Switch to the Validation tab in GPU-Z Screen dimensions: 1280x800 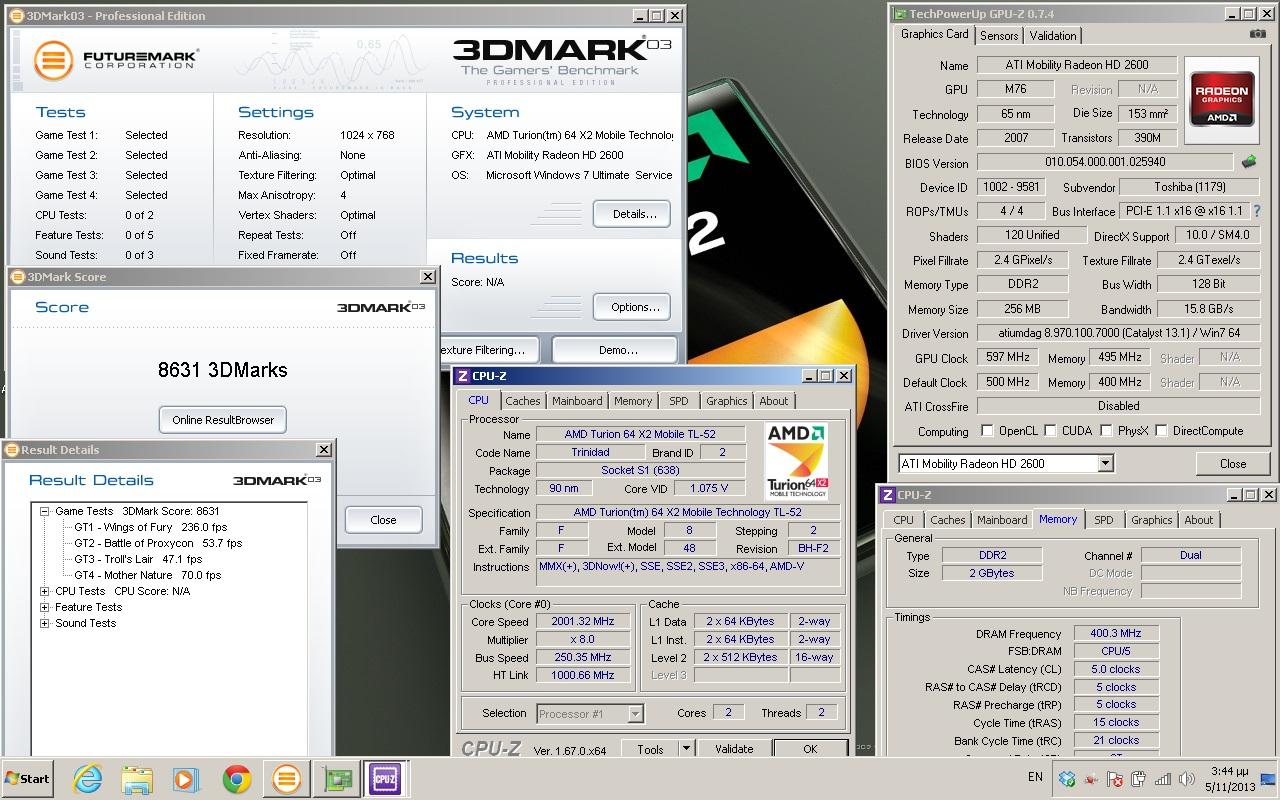click(x=1052, y=36)
